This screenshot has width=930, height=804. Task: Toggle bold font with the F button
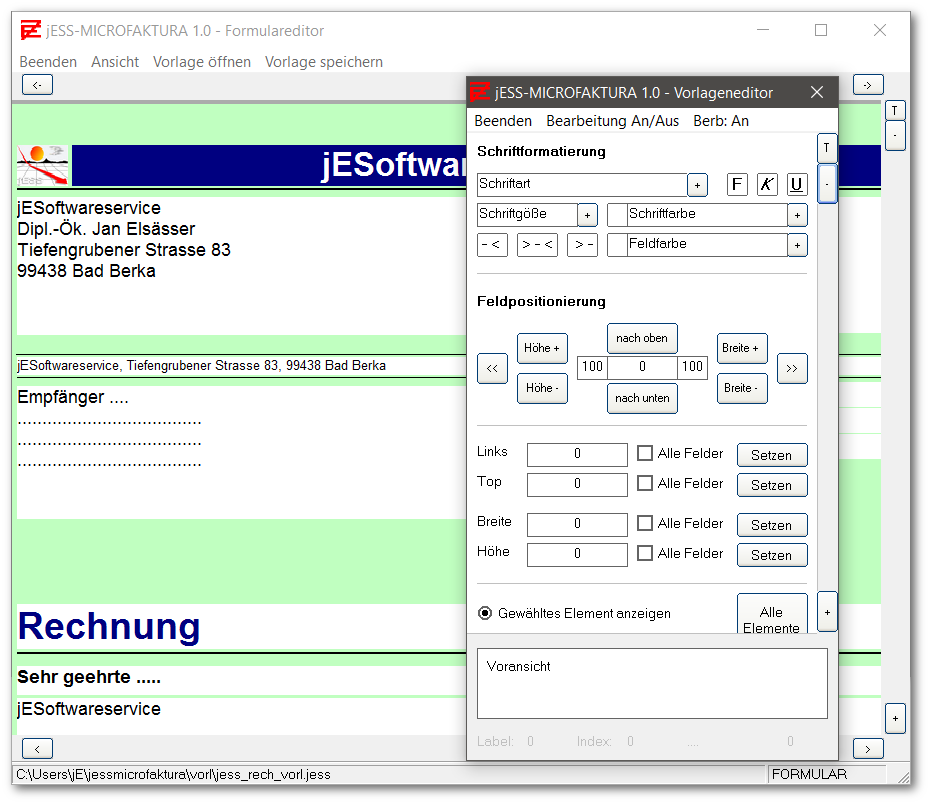point(737,184)
